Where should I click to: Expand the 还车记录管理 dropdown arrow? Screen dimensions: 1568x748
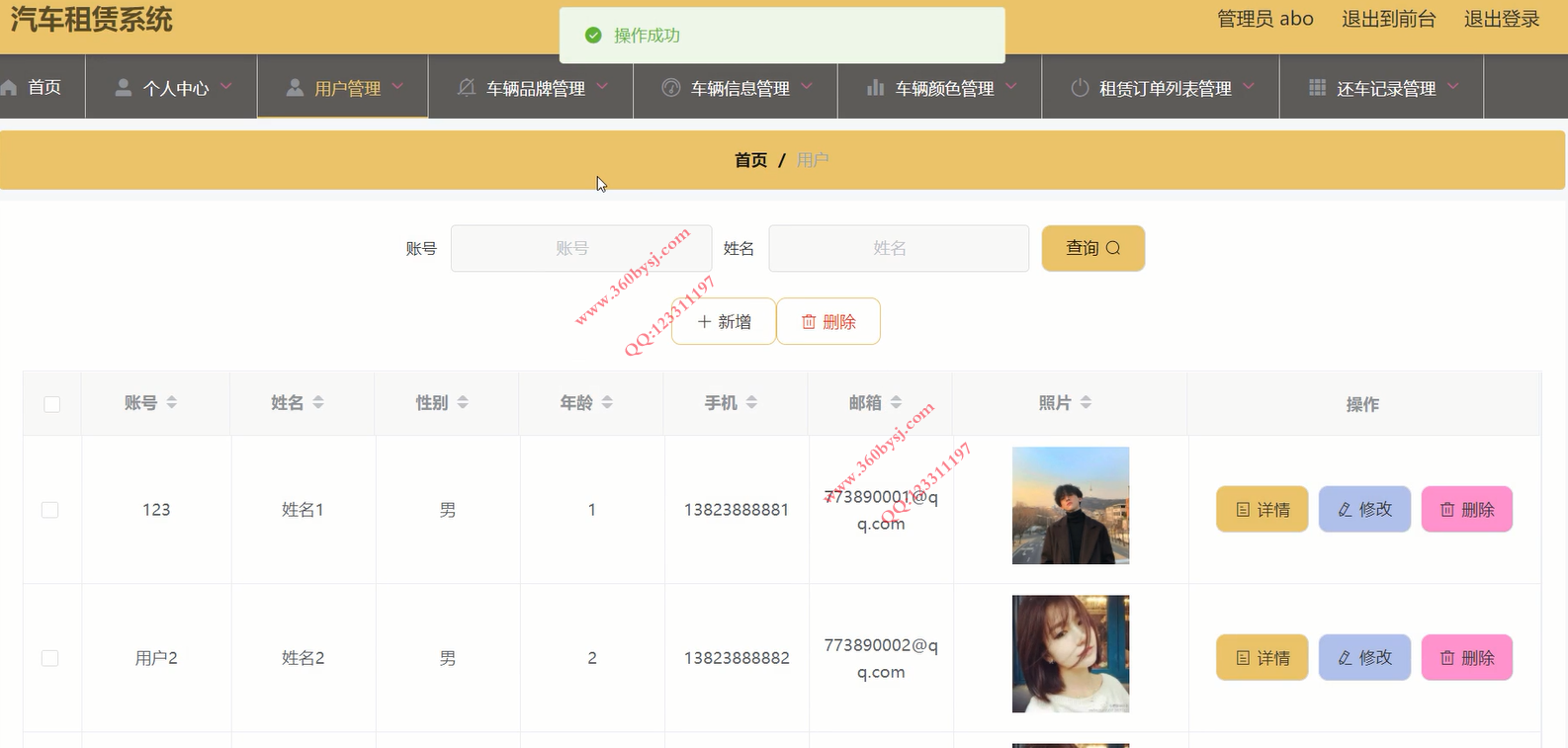(1453, 87)
